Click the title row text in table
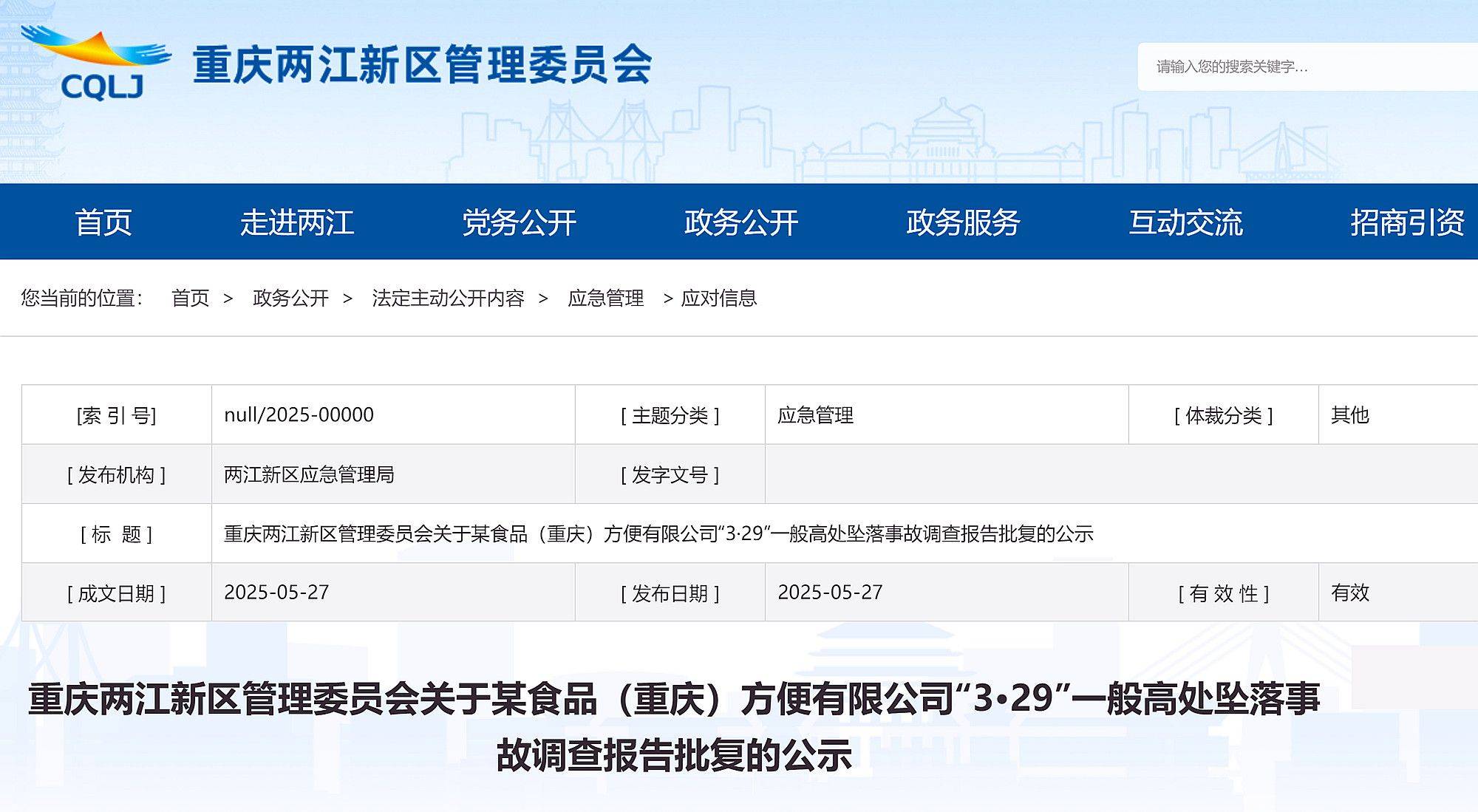The width and height of the screenshot is (1478, 812). 658,533
